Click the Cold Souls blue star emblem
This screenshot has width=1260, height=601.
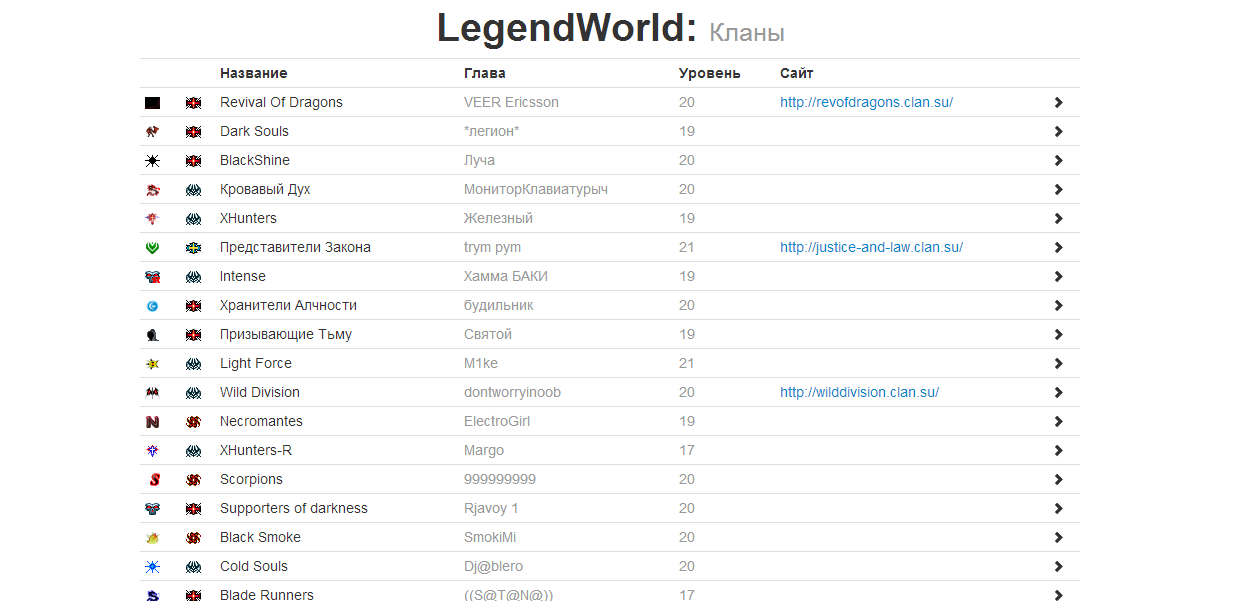tap(152, 567)
